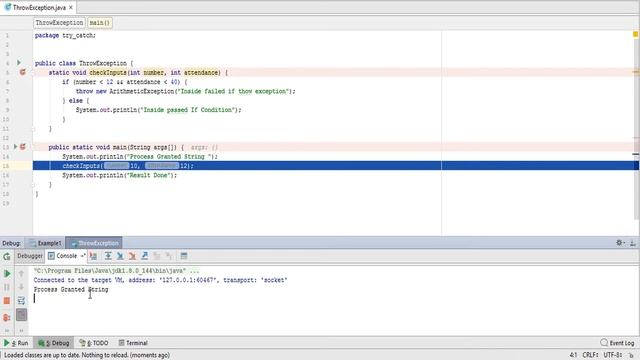Expand more console toolbar actions
This screenshot has width=640, height=360.
tap(21, 330)
